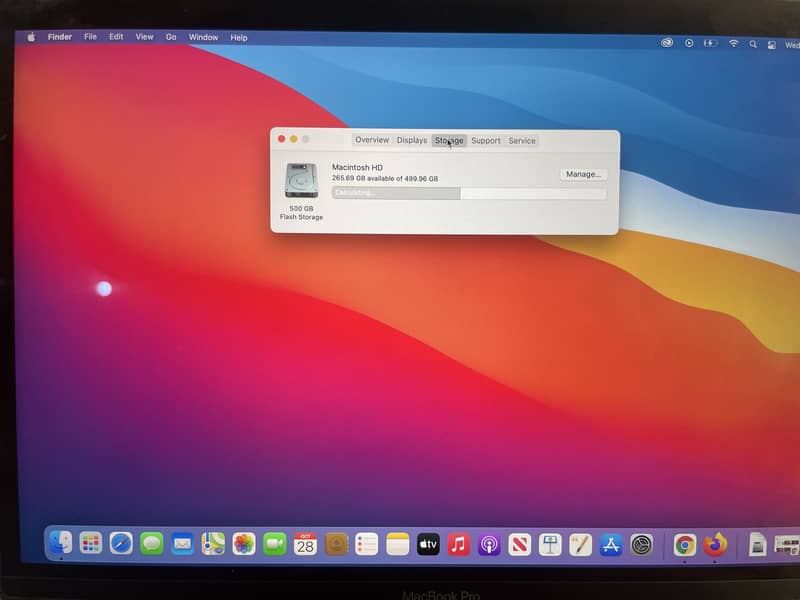Open the Apple menu

click(31, 37)
